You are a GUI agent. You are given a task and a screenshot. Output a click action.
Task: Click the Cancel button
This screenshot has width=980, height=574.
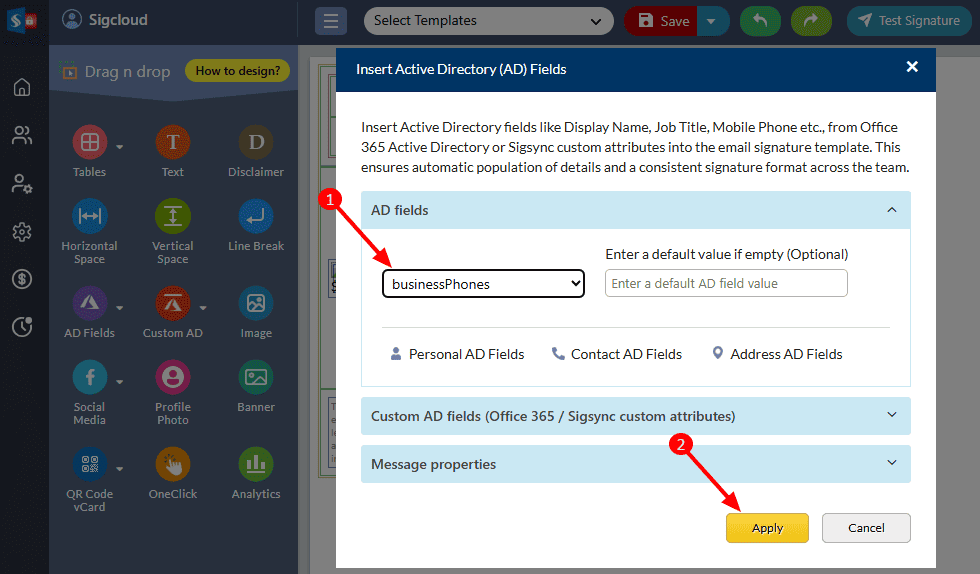coord(866,528)
